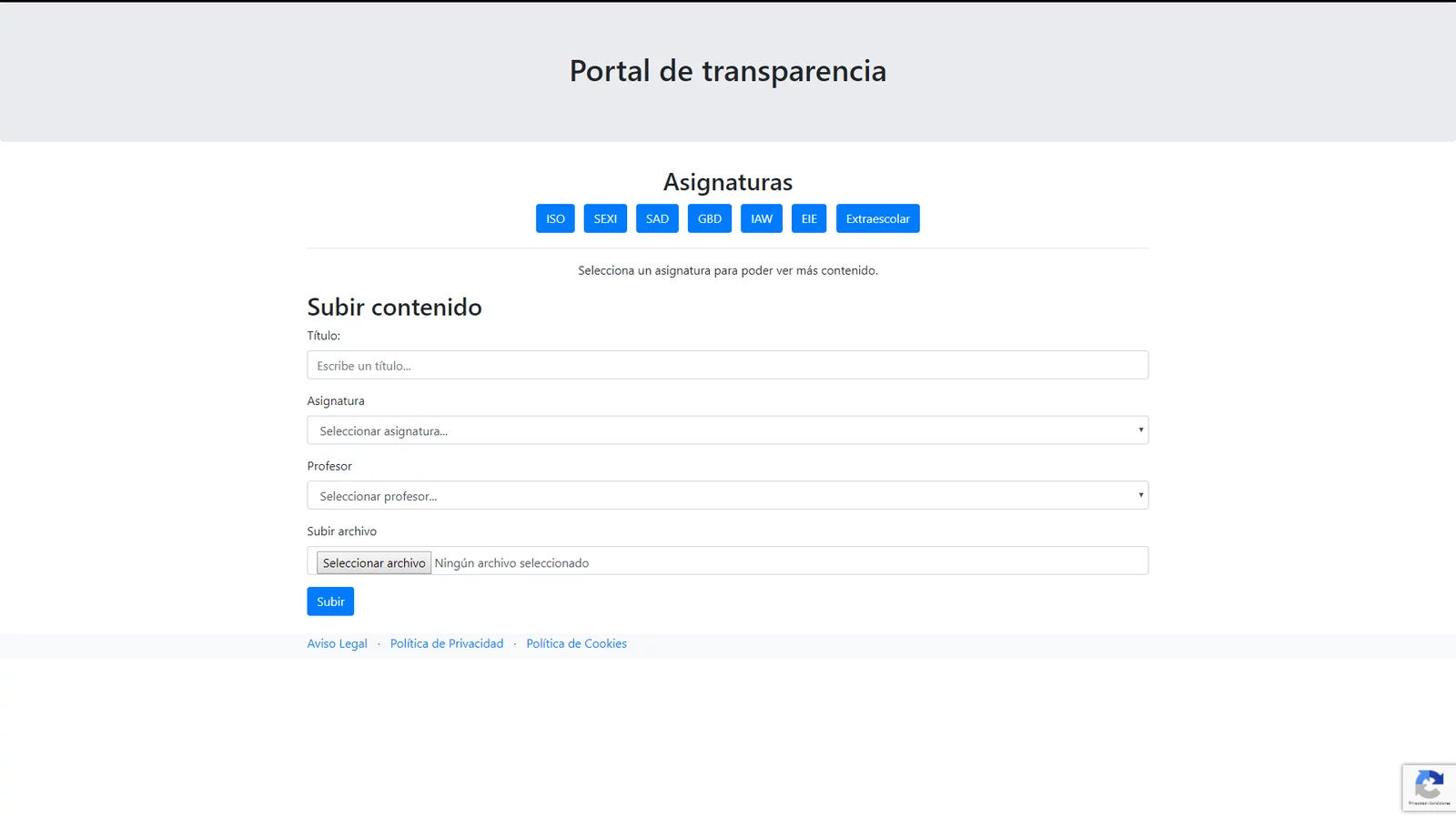Expand the Seleccionar asignatura dropdown
Viewport: 1456px width, 819px height.
(x=727, y=430)
